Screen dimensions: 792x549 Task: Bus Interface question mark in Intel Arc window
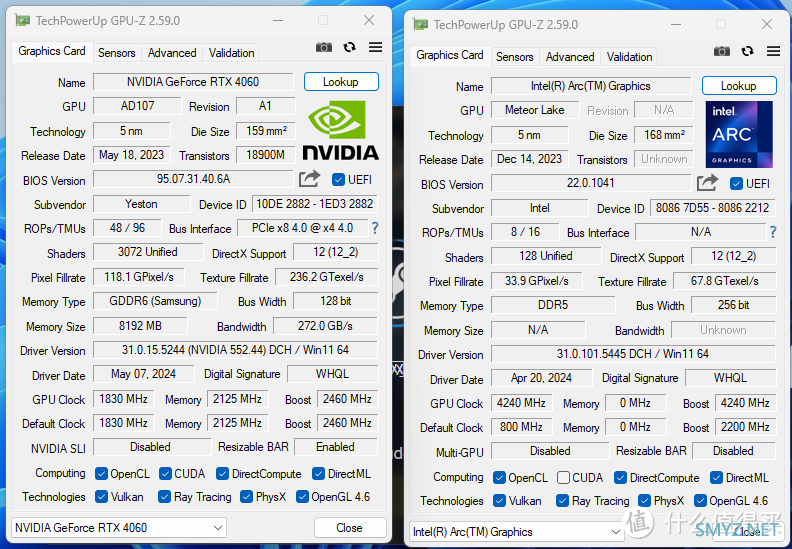pyautogui.click(x=773, y=232)
